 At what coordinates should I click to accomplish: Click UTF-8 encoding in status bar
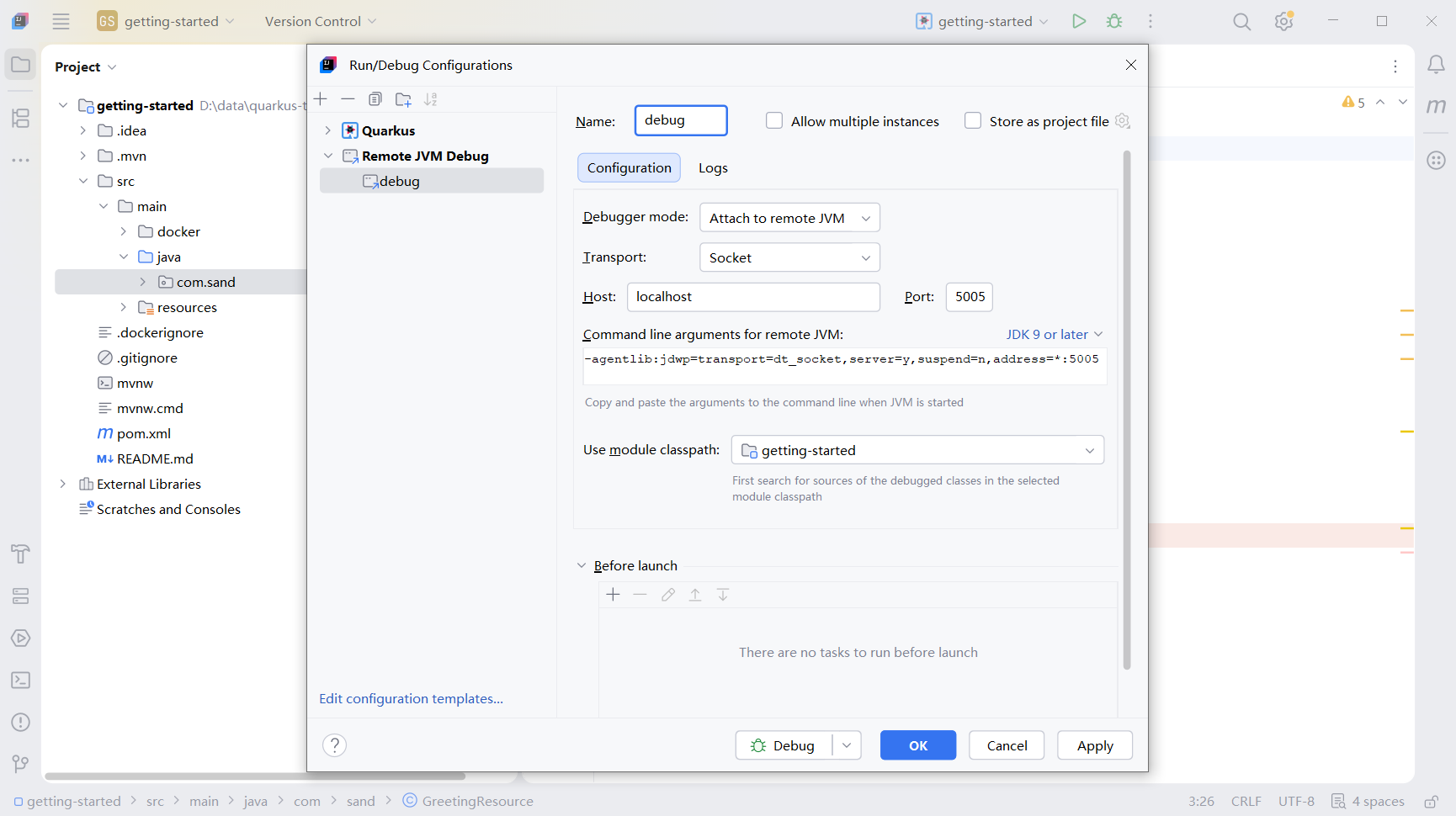point(1296,802)
